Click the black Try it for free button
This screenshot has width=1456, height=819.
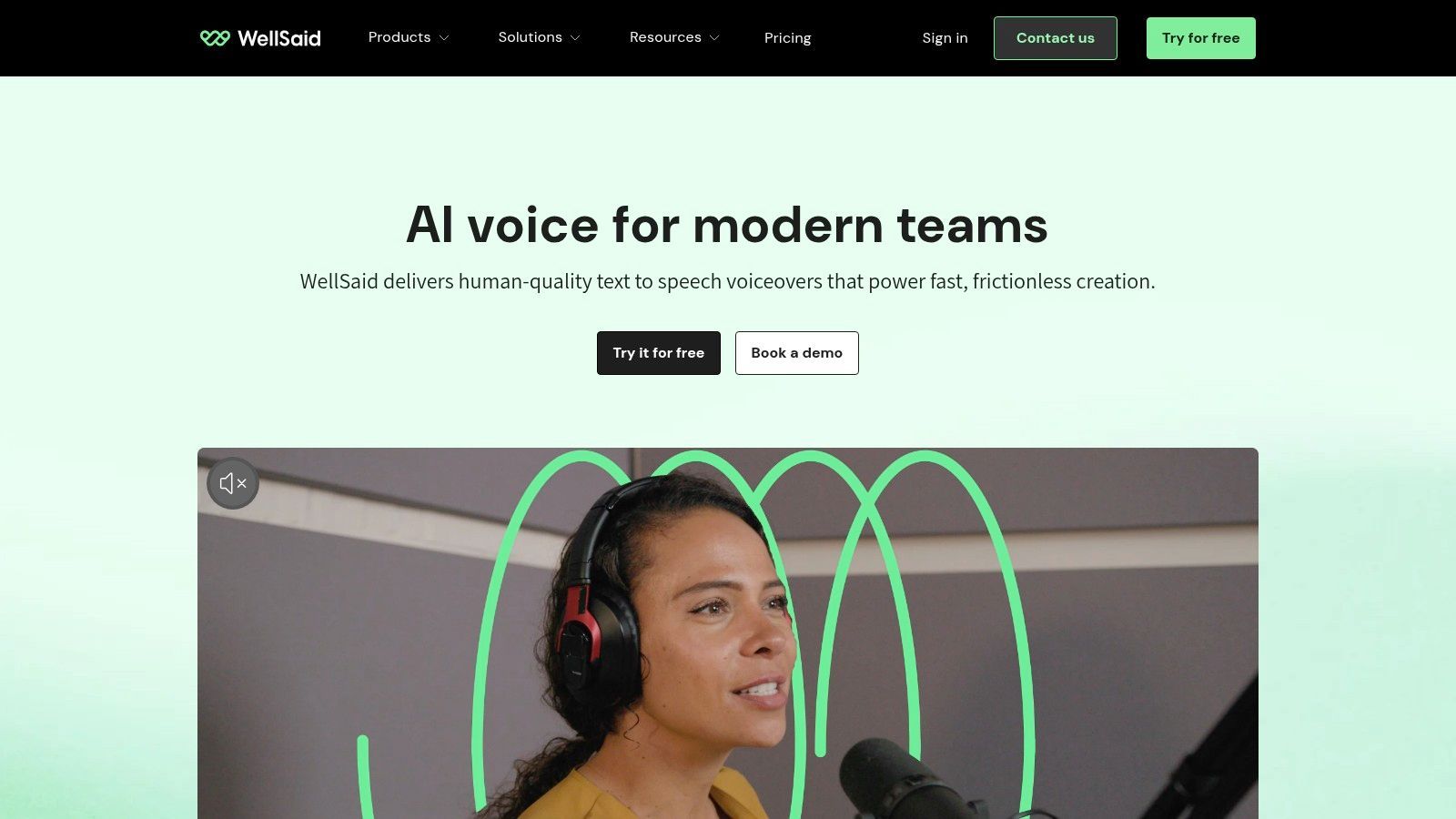[x=659, y=353]
